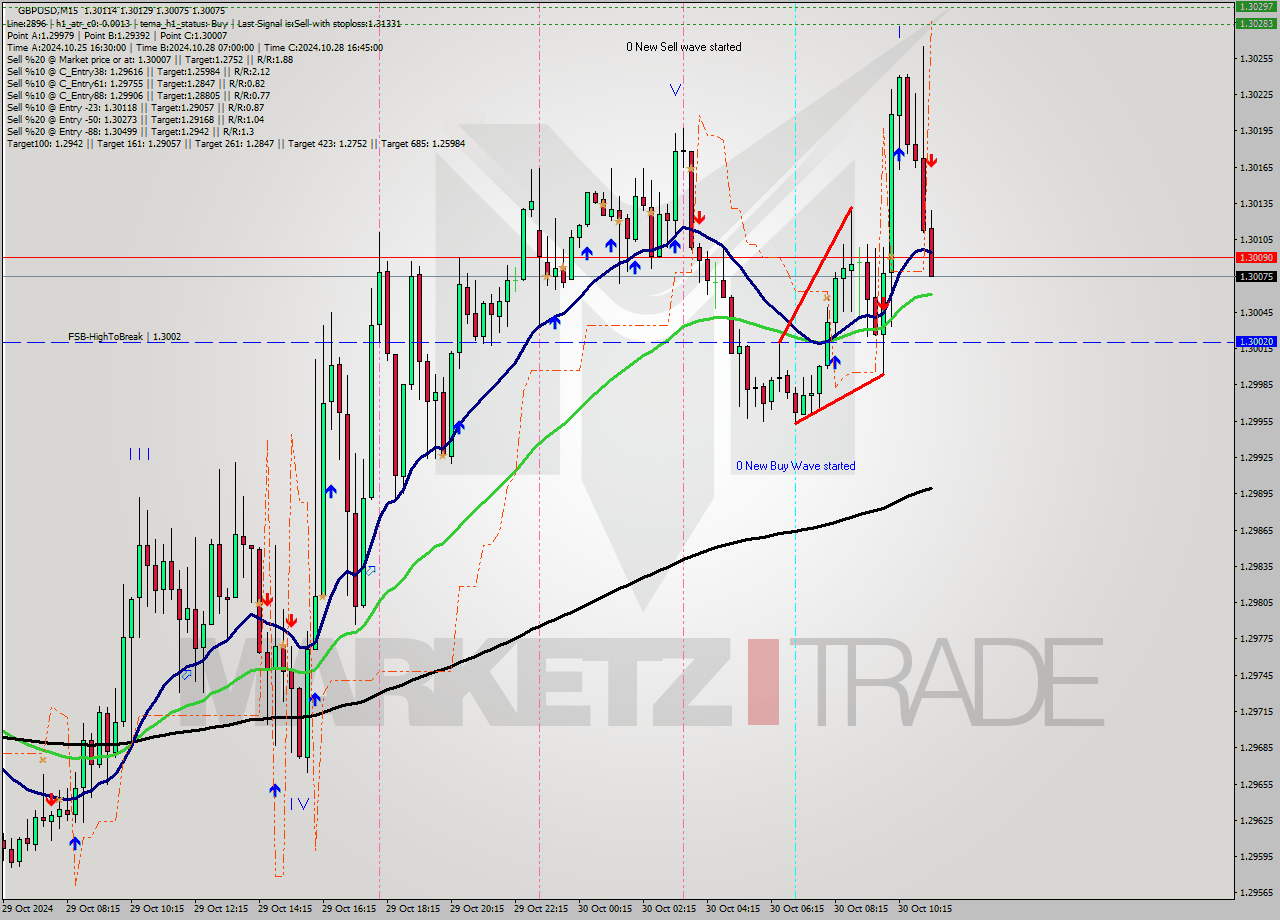Select the 'Target100: 1.2942' targets line

[x=235, y=143]
